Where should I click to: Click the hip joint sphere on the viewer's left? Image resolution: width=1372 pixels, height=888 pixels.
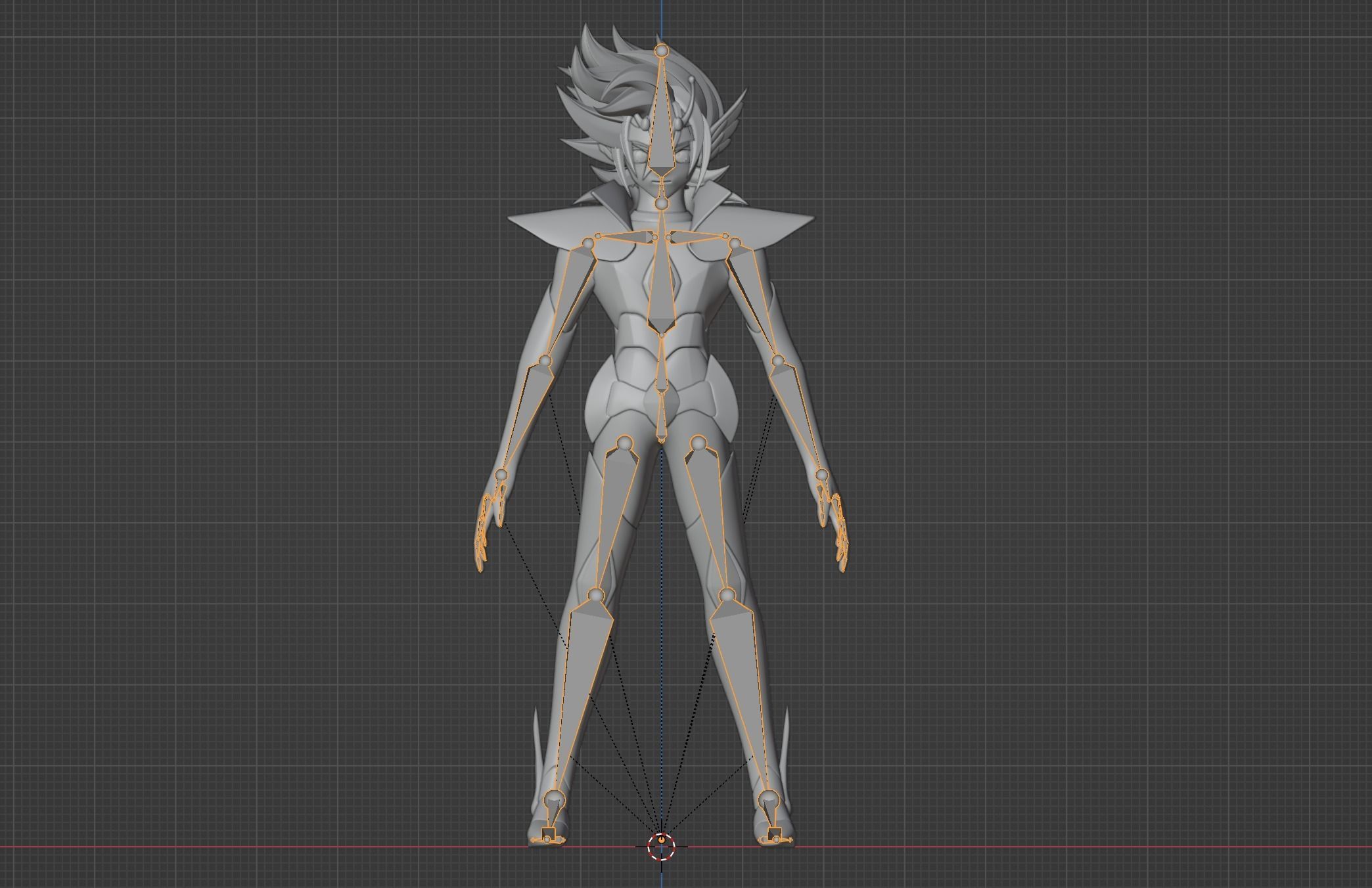[x=624, y=443]
